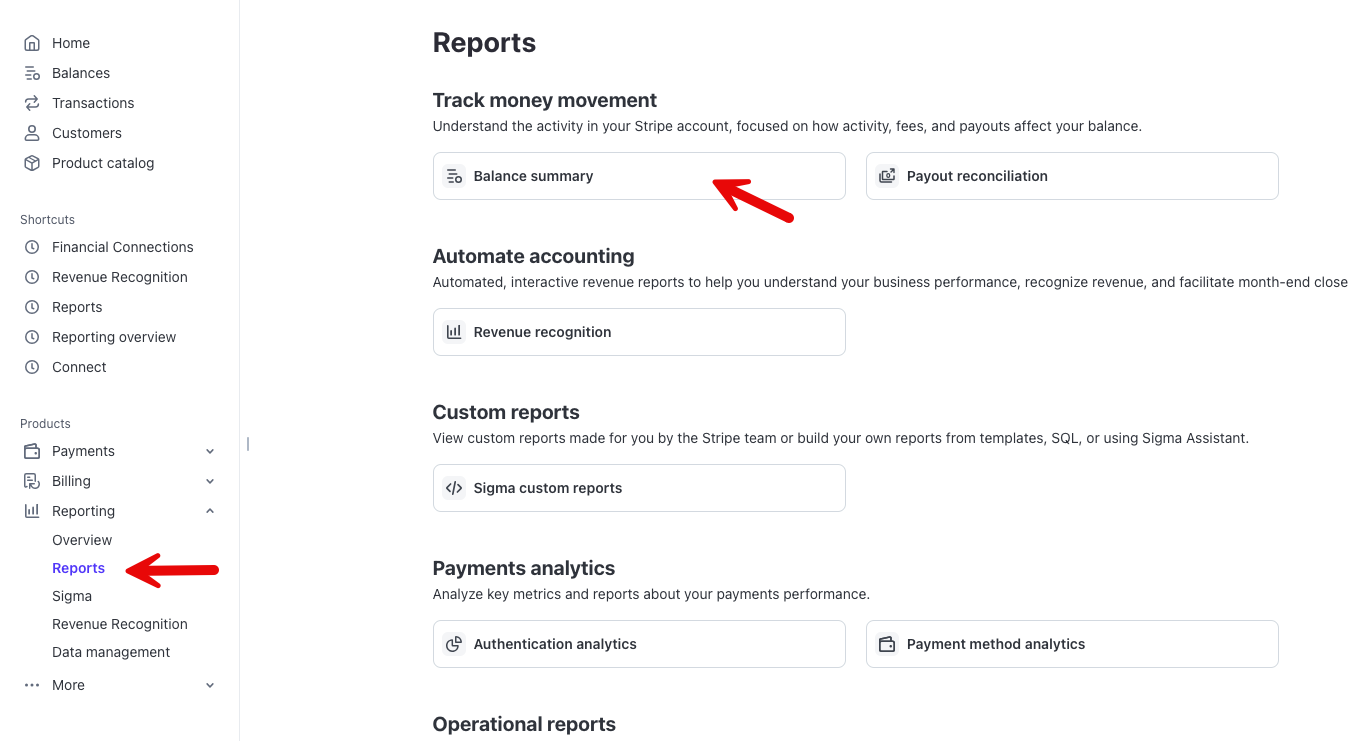The image size is (1348, 741).
Task: Select the Customers person icon
Action: [32, 133]
